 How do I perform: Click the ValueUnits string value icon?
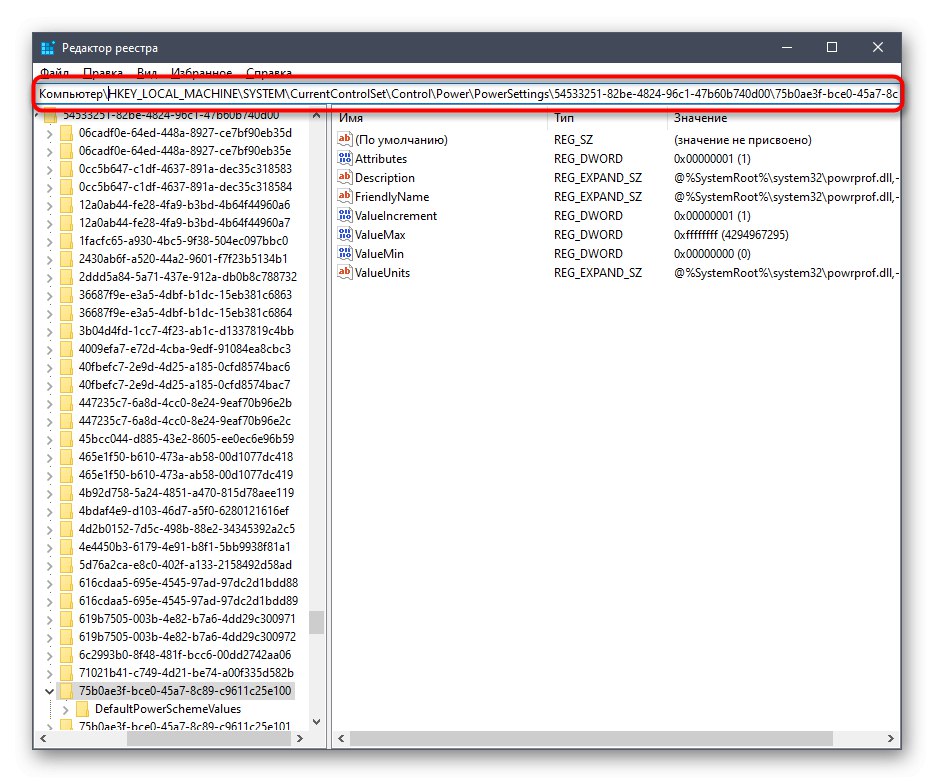pyautogui.click(x=345, y=273)
